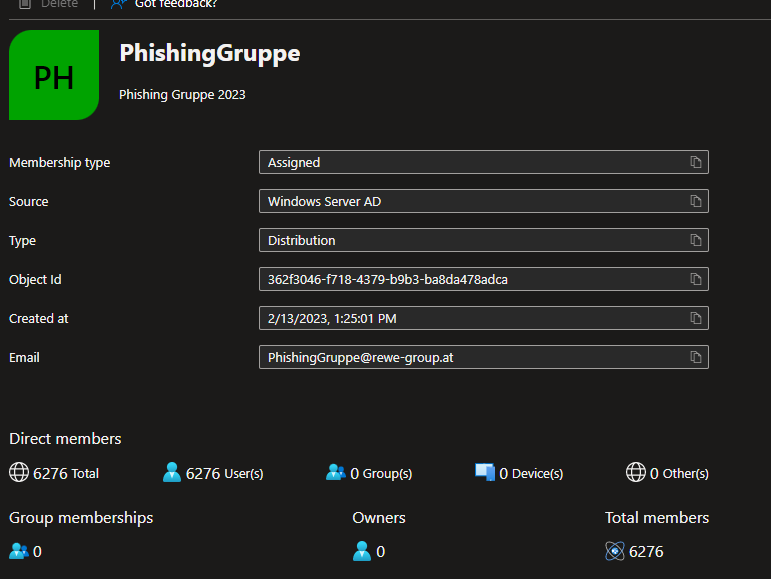Screen dimensions: 771x579
Task: Copy the Type field value
Action: [696, 240]
